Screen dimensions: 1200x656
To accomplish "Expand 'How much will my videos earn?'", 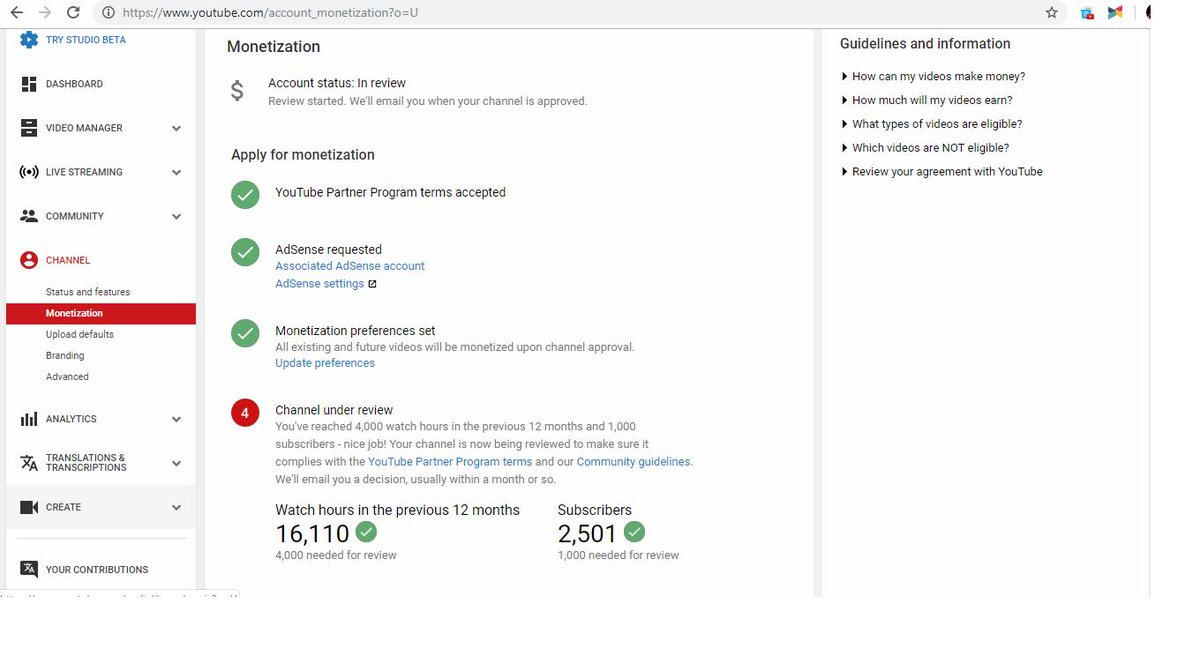I will pos(927,100).
